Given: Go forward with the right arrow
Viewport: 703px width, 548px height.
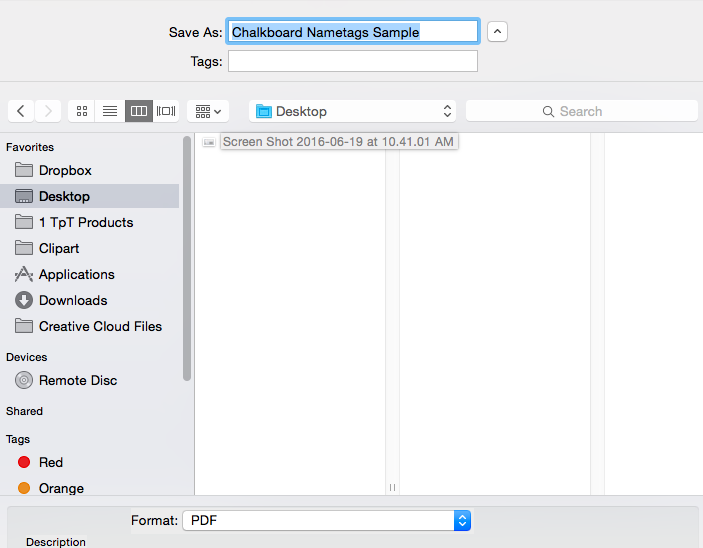Looking at the screenshot, I should (x=48, y=111).
